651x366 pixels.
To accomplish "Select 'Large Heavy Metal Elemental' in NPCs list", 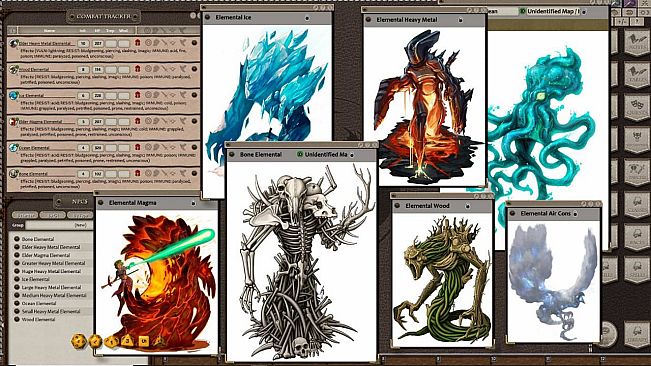I will 51,287.
